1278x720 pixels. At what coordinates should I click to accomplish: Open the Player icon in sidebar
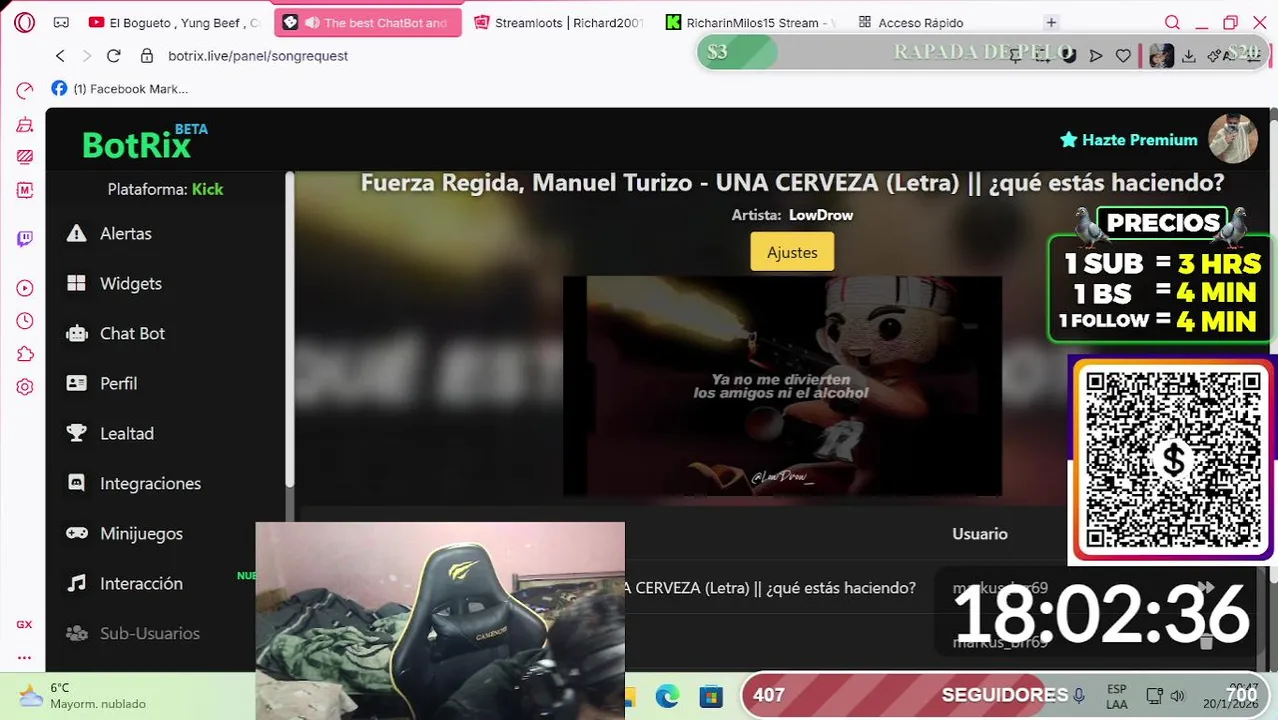25,288
